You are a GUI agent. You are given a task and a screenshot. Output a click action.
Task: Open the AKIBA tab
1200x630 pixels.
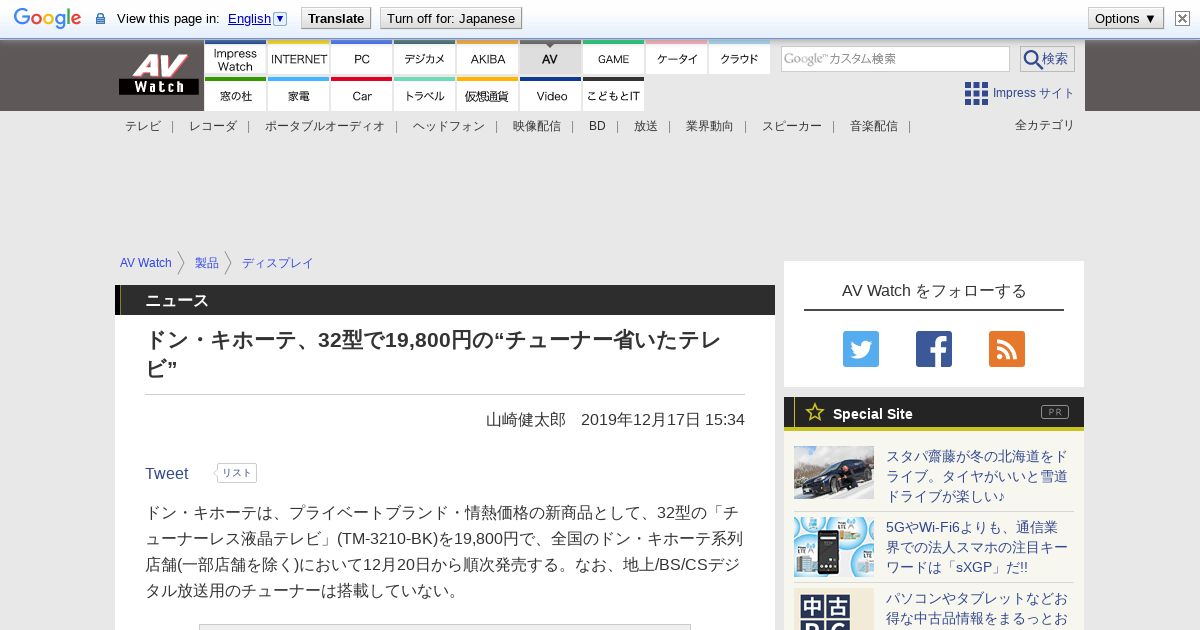[x=488, y=58]
